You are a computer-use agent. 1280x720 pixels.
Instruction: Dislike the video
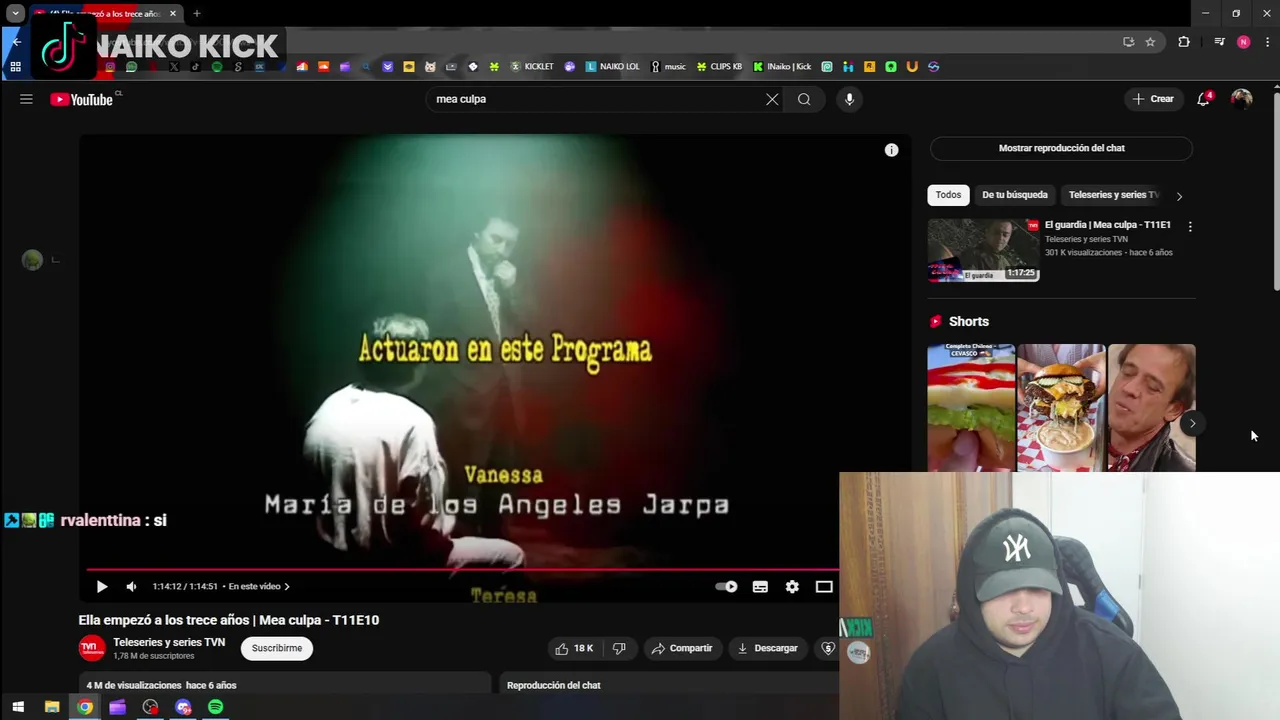point(619,648)
